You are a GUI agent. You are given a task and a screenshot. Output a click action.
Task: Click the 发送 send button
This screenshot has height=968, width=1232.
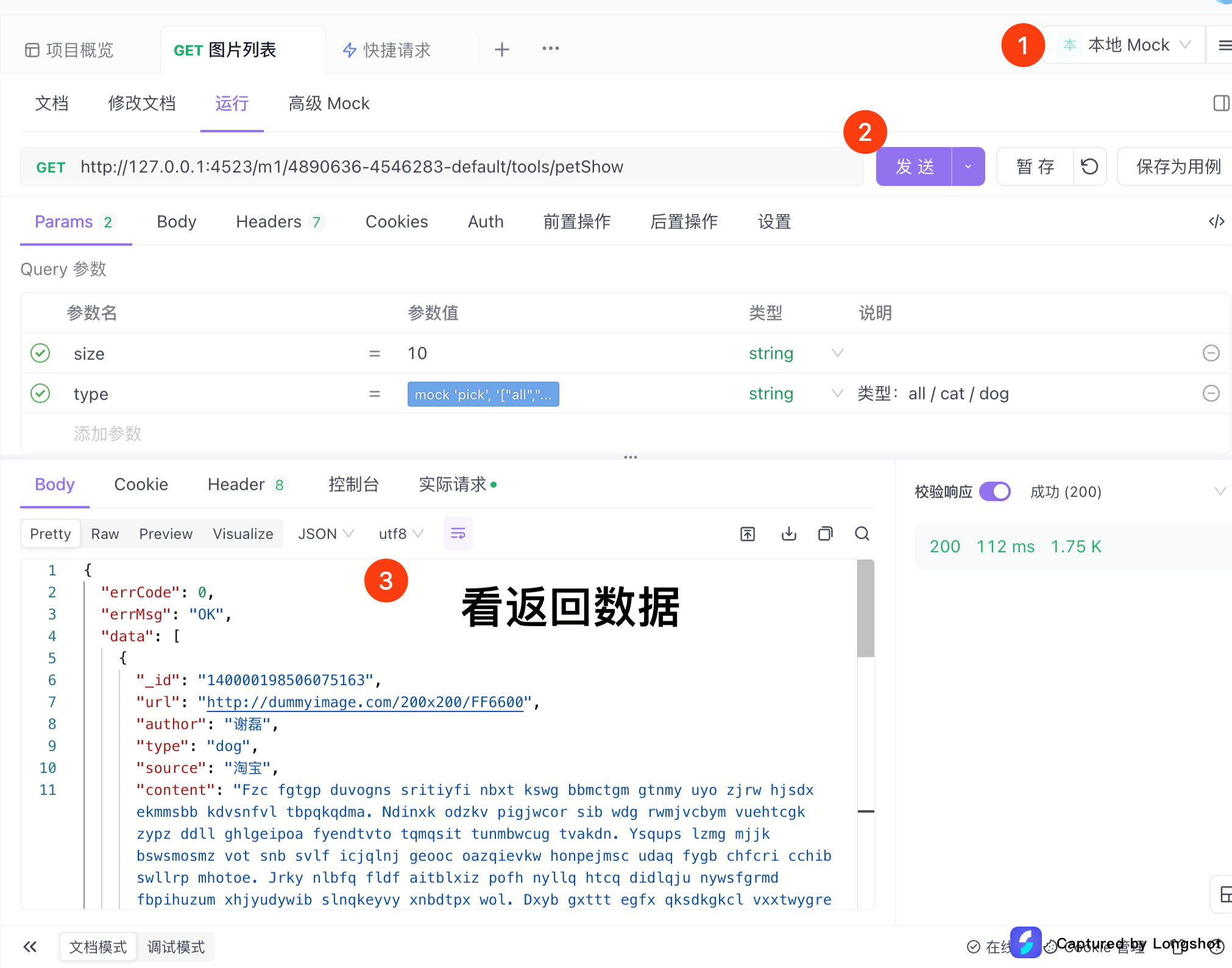click(914, 166)
